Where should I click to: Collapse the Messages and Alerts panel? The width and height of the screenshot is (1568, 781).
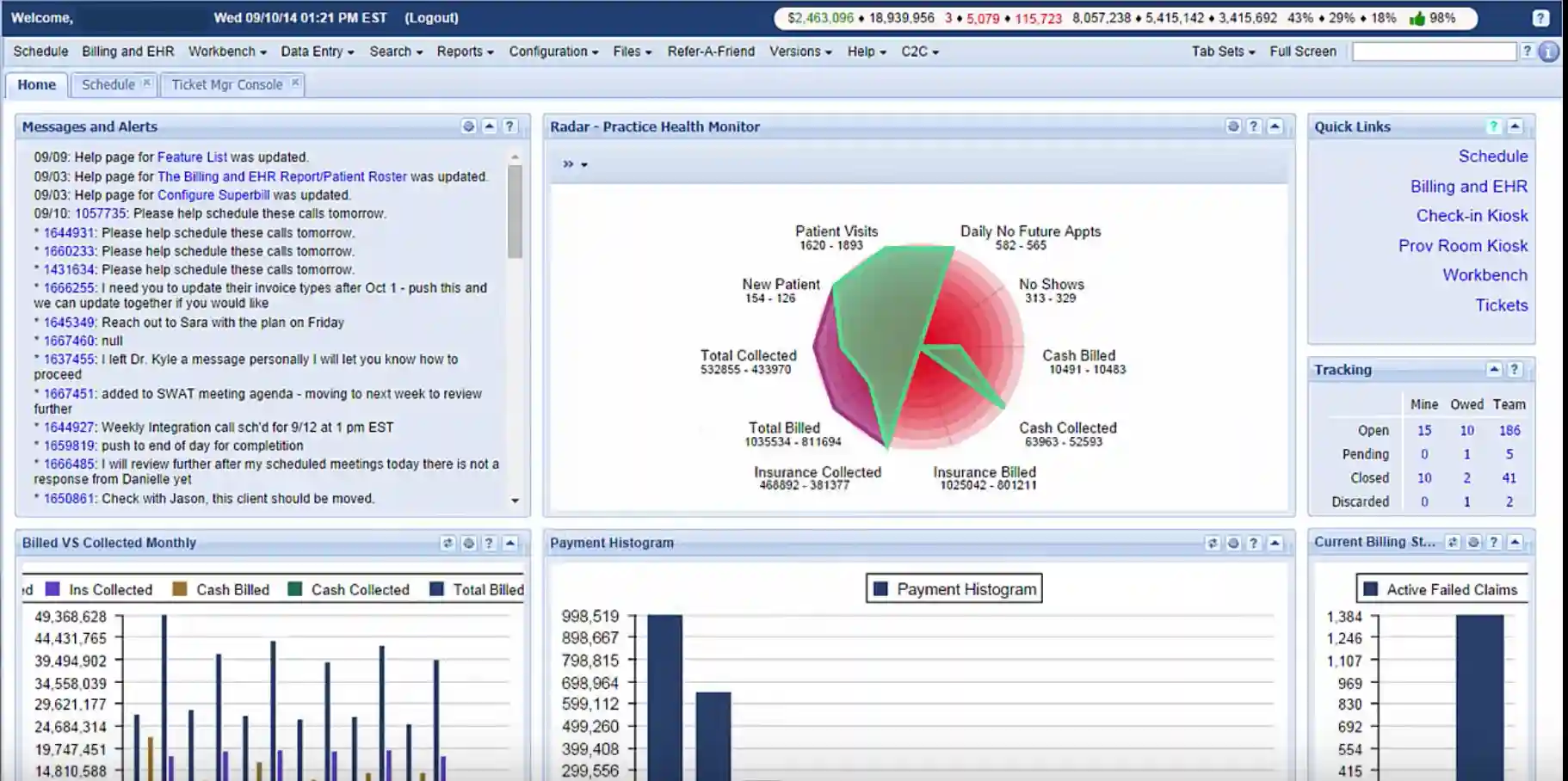coord(490,126)
